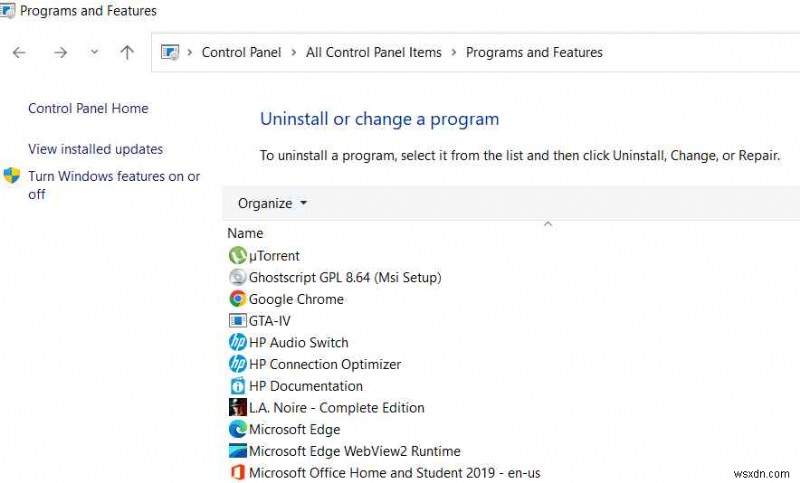Image resolution: width=800 pixels, height=483 pixels.
Task: Click the HP Audio Switch icon
Action: 238,342
